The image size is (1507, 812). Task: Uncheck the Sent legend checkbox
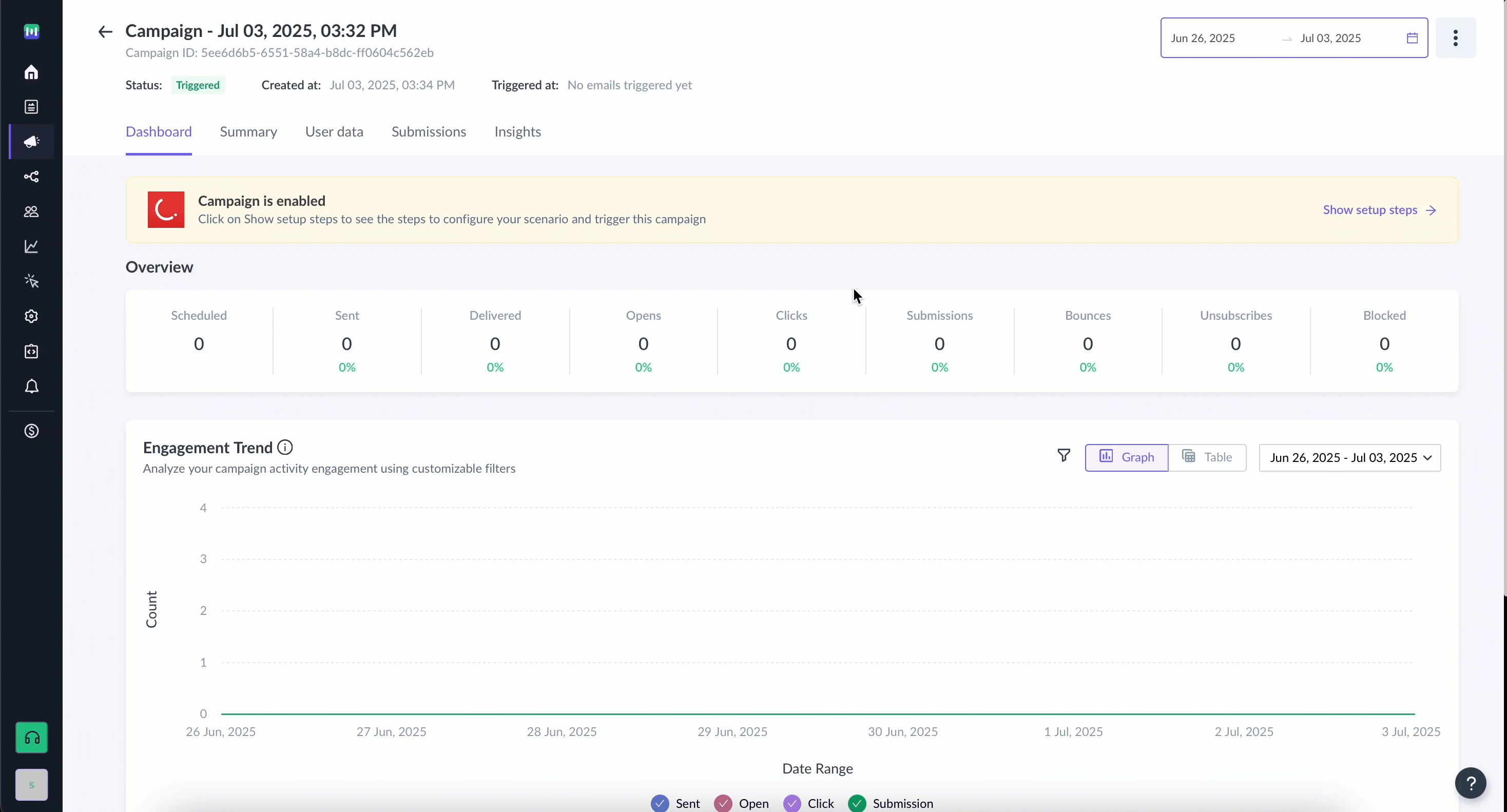pos(660,803)
